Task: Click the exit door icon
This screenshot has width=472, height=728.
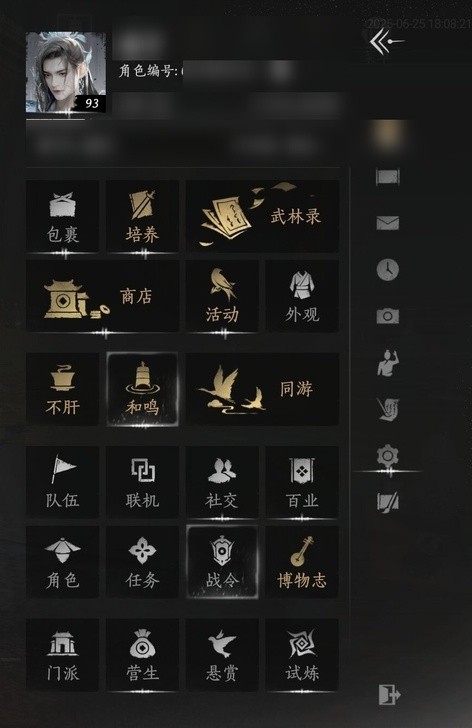Action: coord(389,695)
